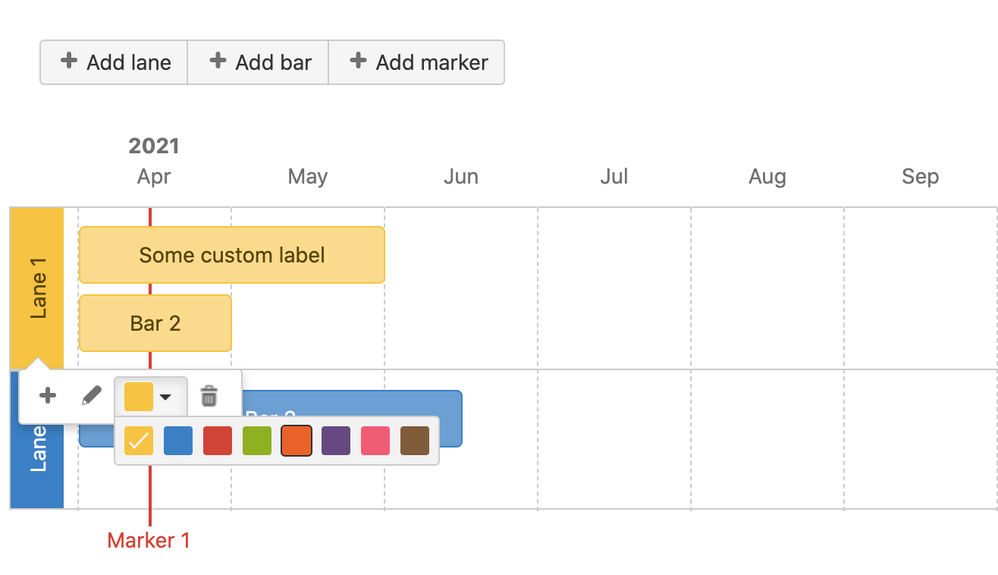This screenshot has width=998, height=575.
Task: Click the plus icon on Add marker
Action: pyautogui.click(x=358, y=60)
